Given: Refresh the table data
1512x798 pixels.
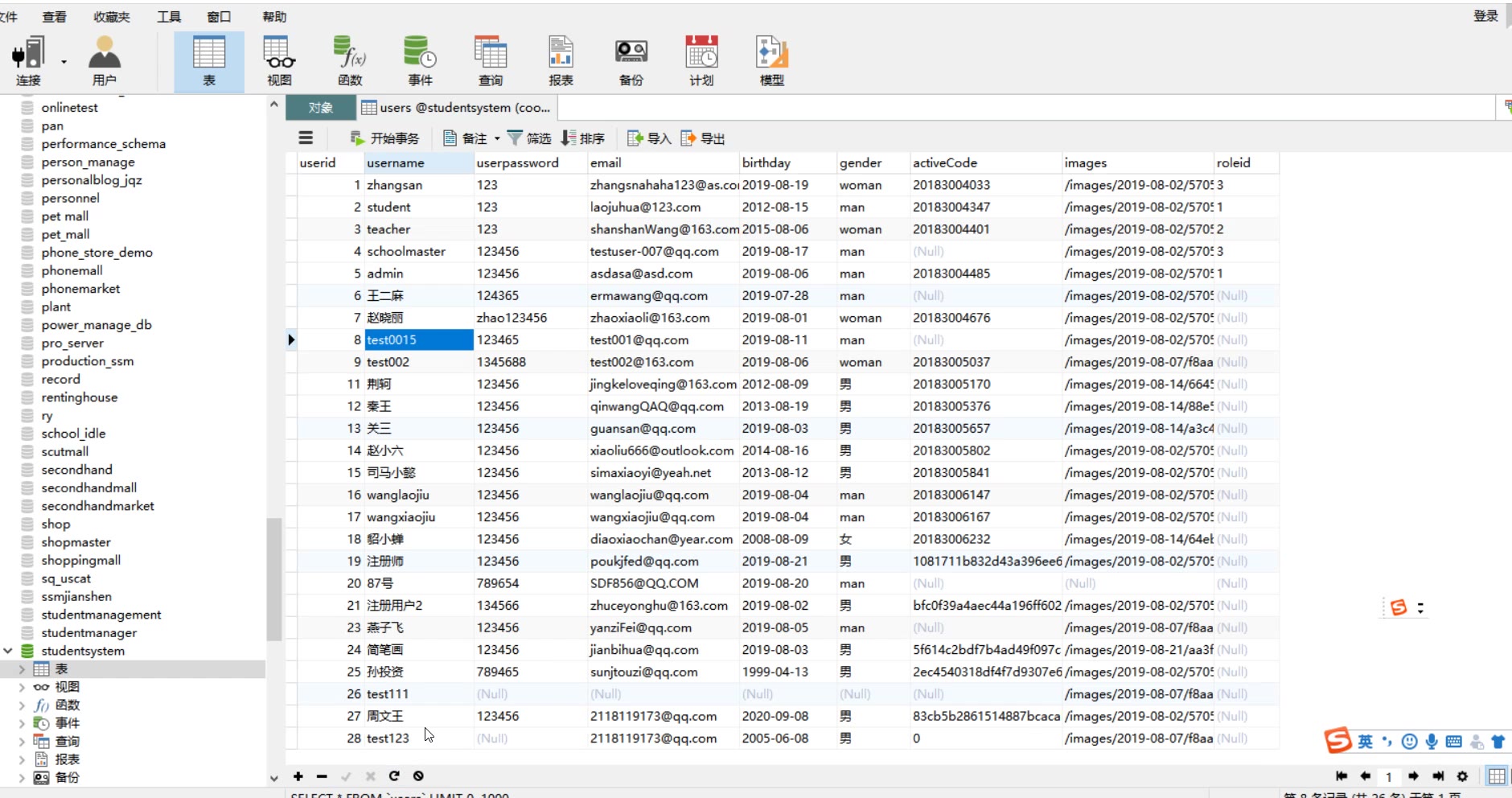Looking at the screenshot, I should (394, 776).
